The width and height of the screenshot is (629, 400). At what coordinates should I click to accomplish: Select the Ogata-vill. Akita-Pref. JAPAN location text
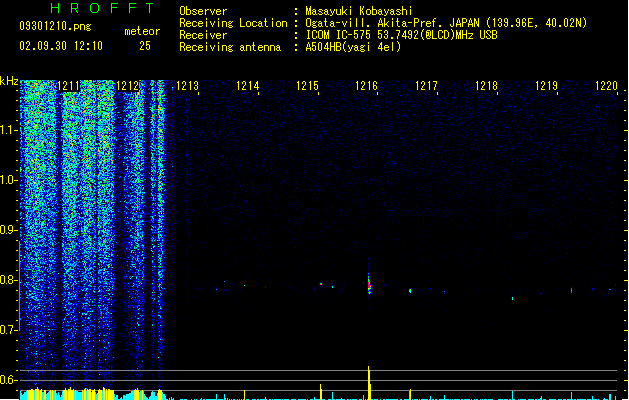pyautogui.click(x=446, y=23)
